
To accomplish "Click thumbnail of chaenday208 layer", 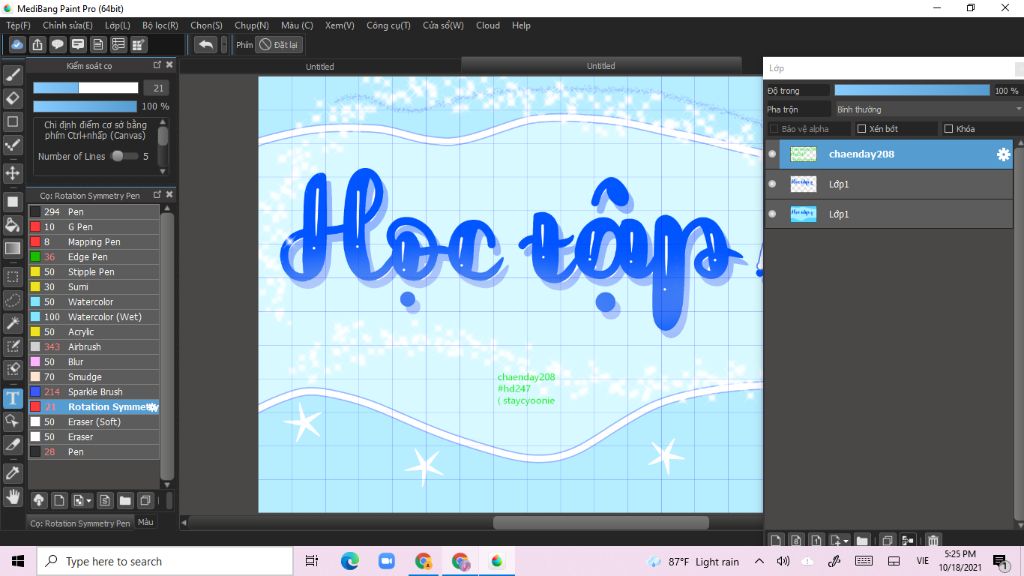I will 803,154.
